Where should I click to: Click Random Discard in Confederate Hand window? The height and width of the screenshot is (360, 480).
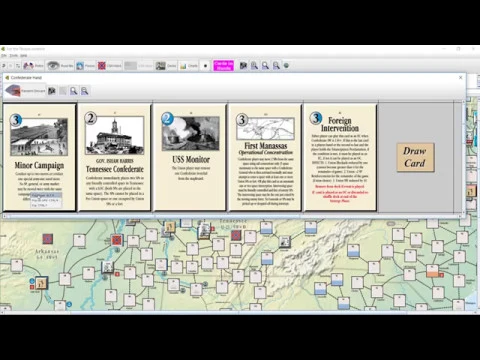[25, 91]
